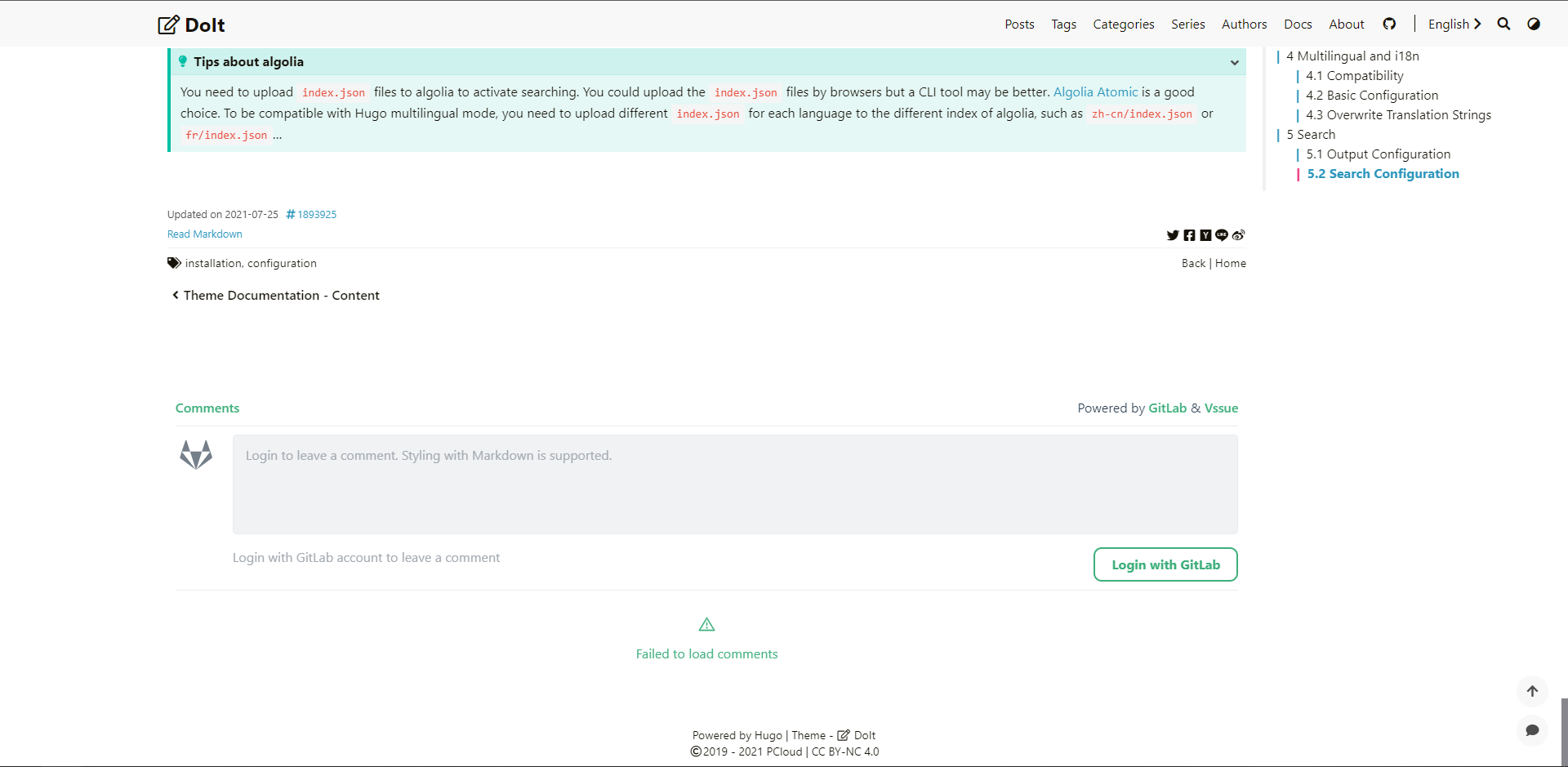1568x767 pixels.
Task: Select 5.2 Search Configuration in sidebar
Action: coord(1383,173)
